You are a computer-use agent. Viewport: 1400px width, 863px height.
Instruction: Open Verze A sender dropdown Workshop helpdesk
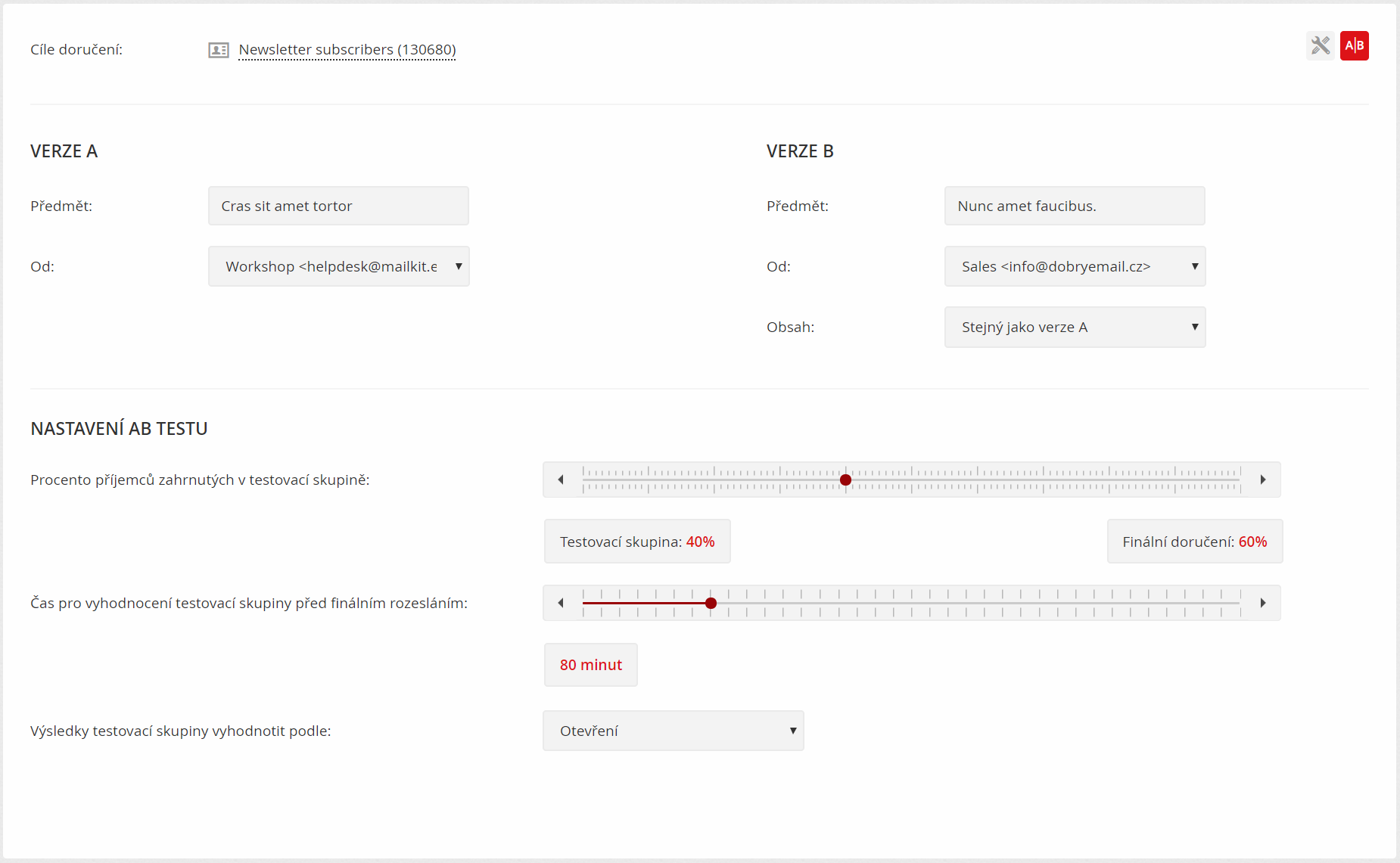pos(338,266)
